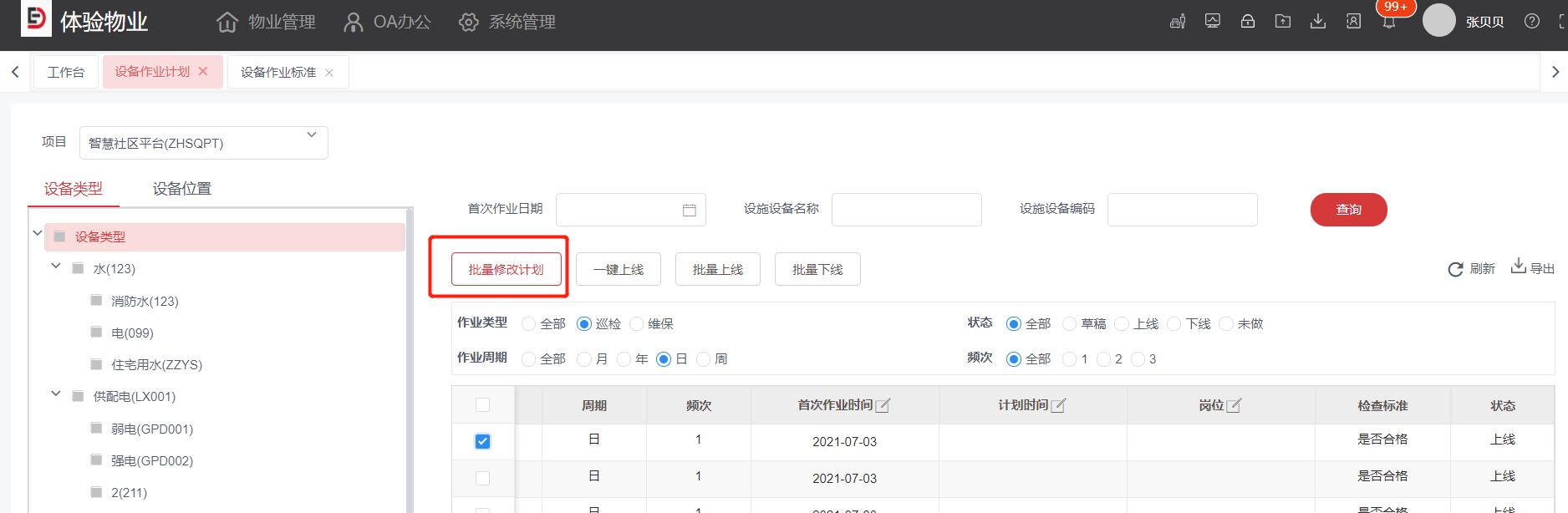Open the car and person icon in top bar
This screenshot has width=1568, height=513.
pyautogui.click(x=1178, y=22)
